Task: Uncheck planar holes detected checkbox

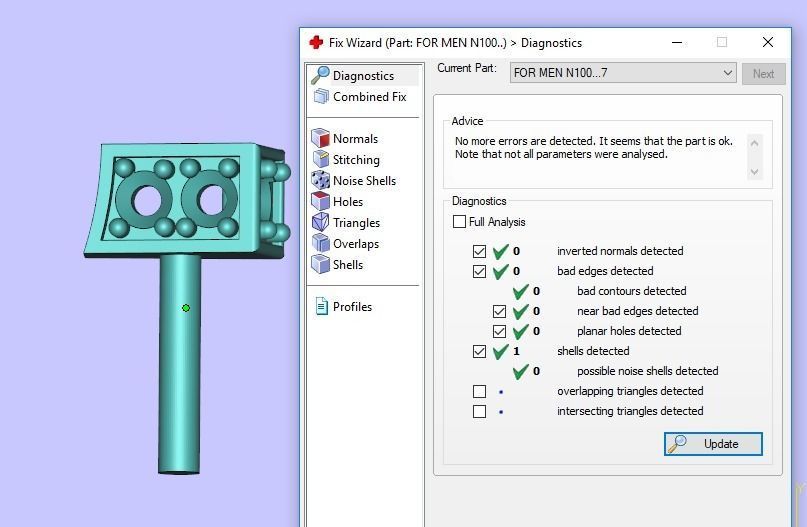Action: 499,331
